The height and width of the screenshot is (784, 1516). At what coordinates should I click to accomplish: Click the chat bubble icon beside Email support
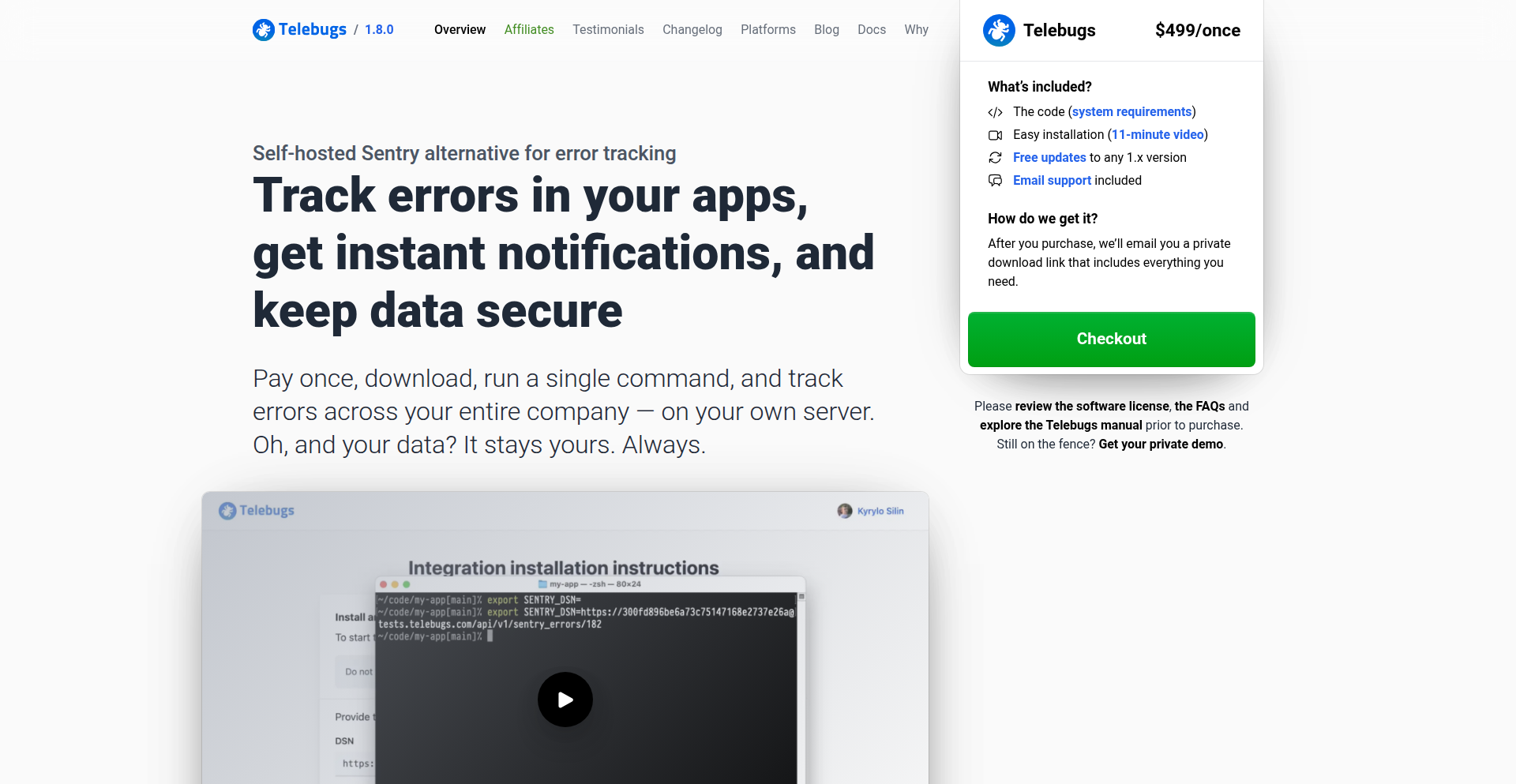click(995, 181)
